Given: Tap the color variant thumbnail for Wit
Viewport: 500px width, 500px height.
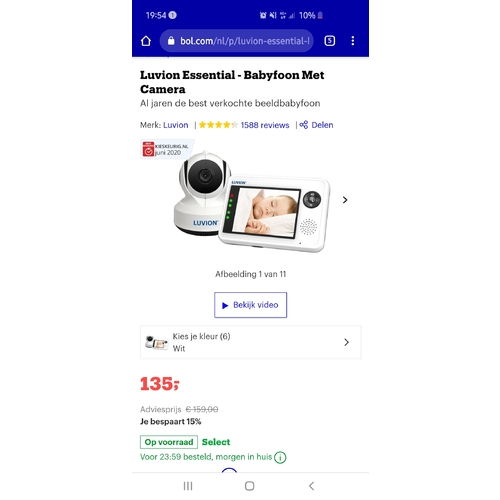Looking at the screenshot, I should [157, 342].
